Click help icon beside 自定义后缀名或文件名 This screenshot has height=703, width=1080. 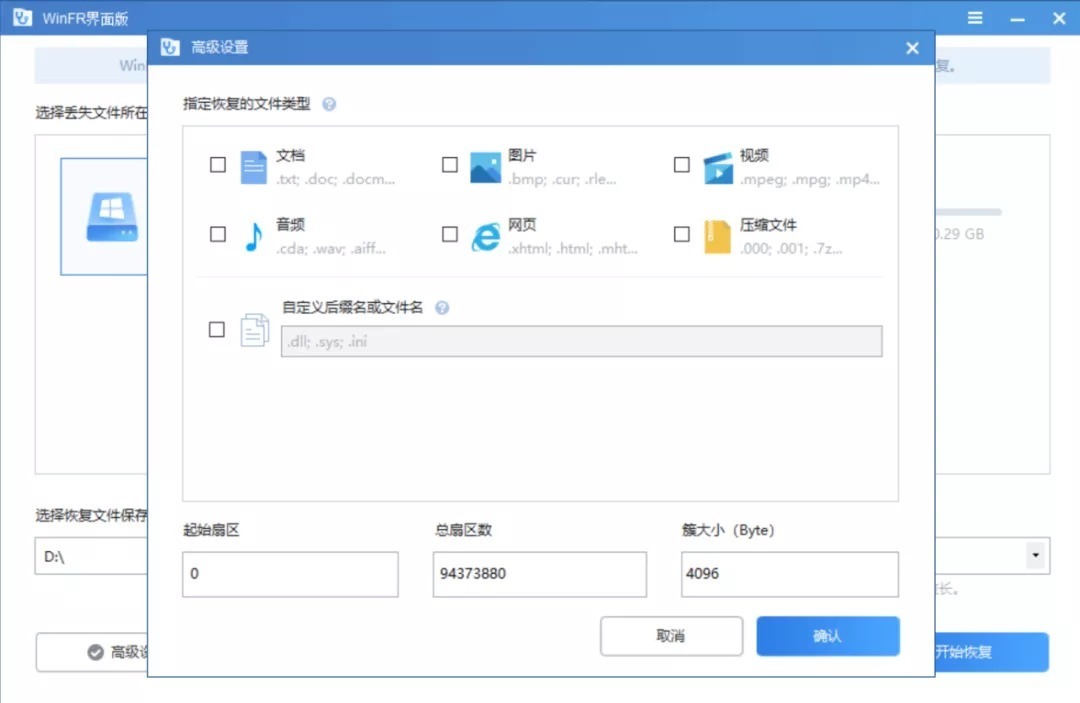pos(442,308)
